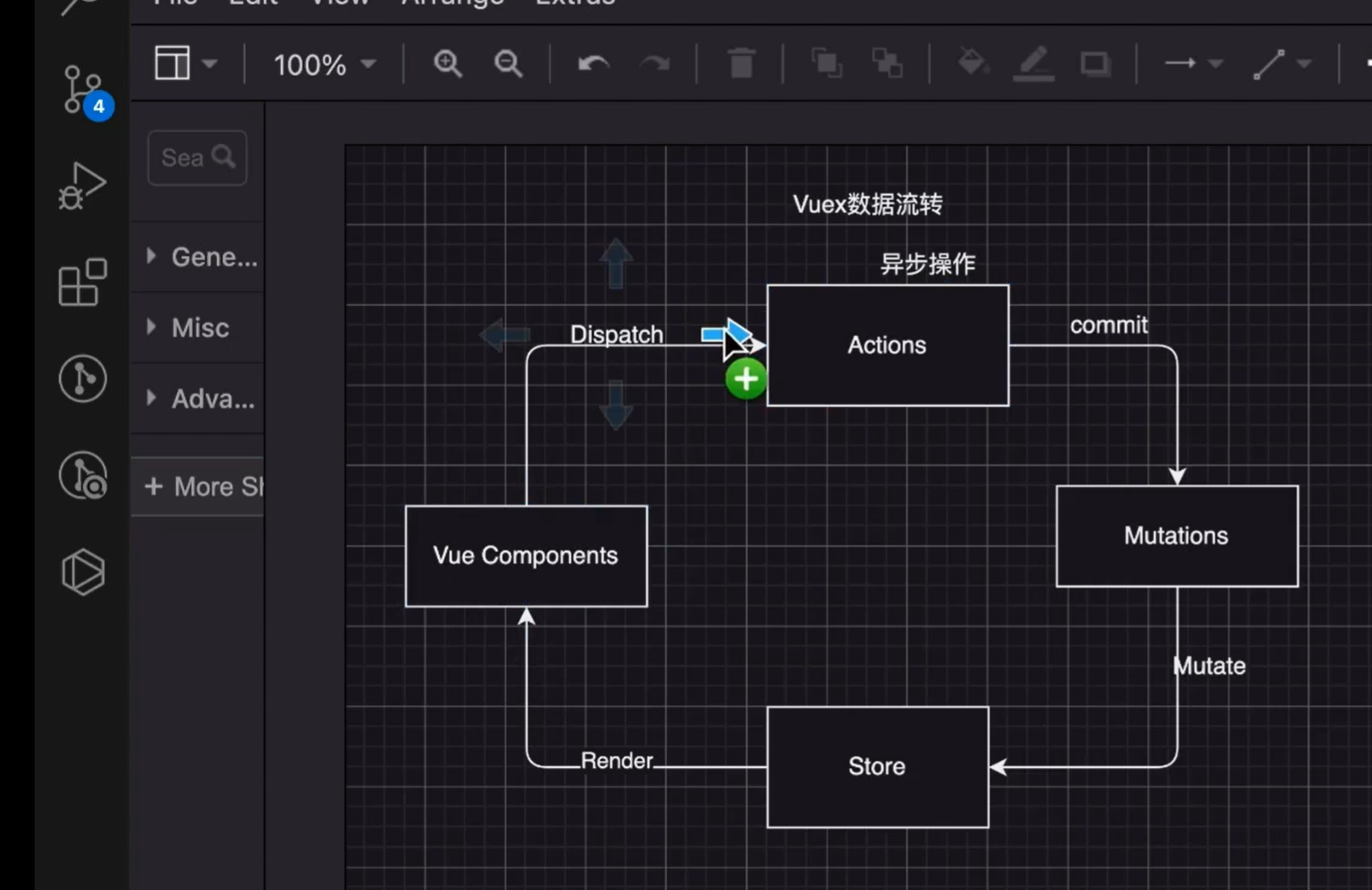Click the shape search field
This screenshot has width=1372, height=890.
click(198, 158)
